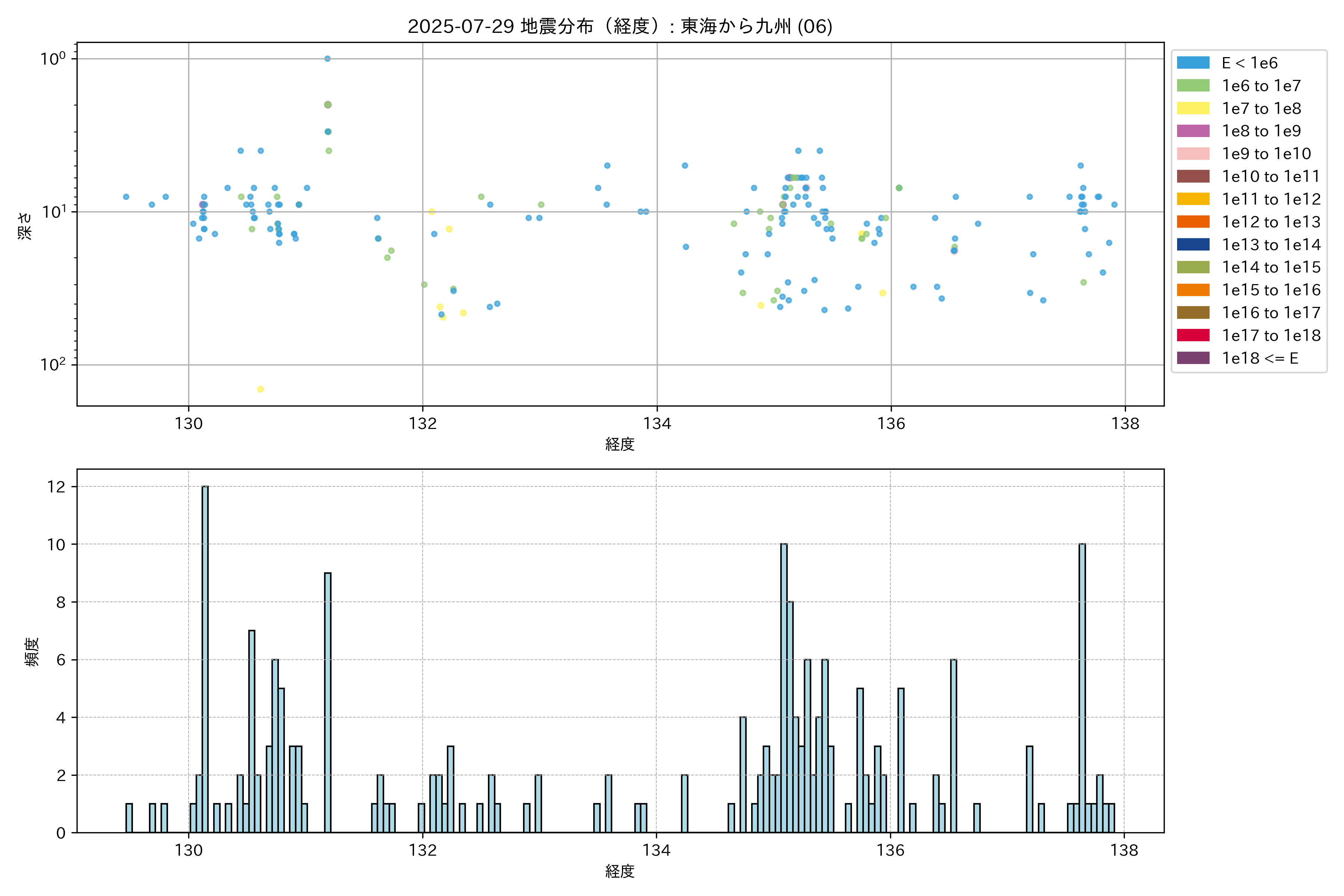
Task: Click the pink 1e9 to 1e10 swatch
Action: 1192,154
